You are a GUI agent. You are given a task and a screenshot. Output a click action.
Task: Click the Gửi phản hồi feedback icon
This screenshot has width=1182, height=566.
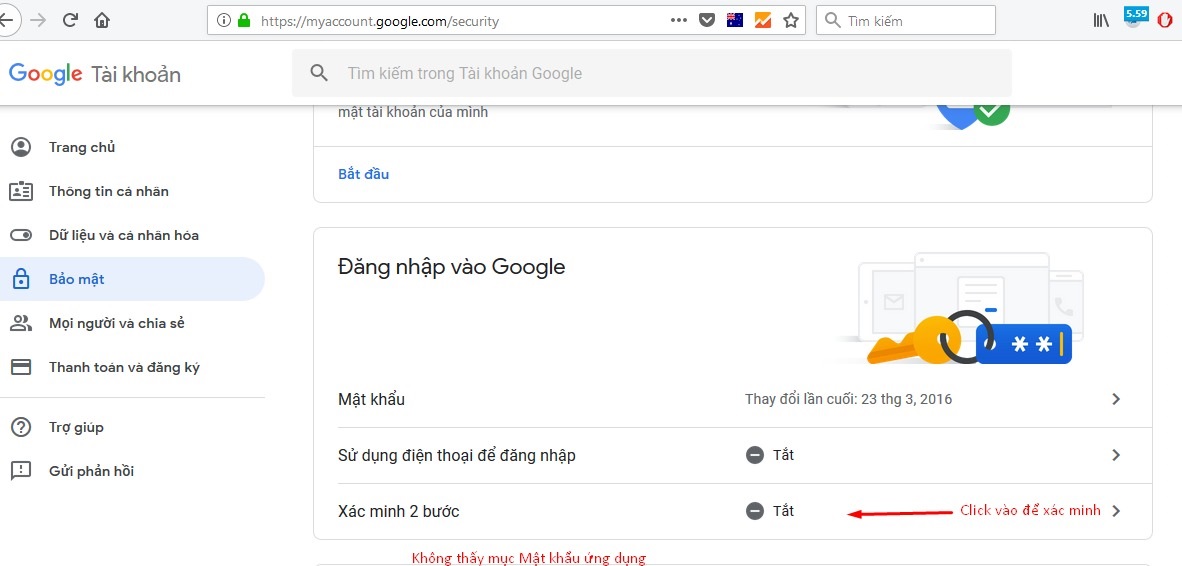pos(20,471)
